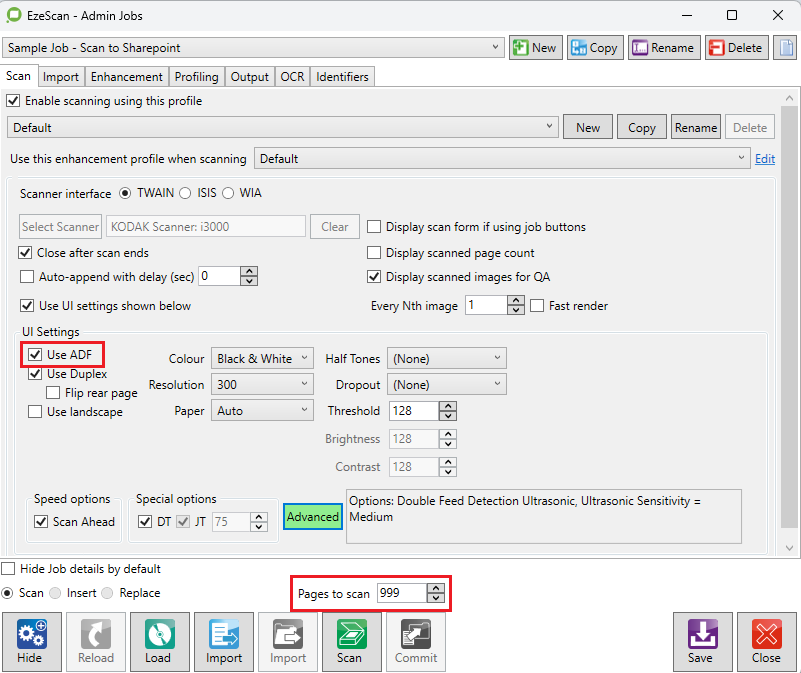801x673 pixels.
Task: Create a new job with New button
Action: coord(534,48)
